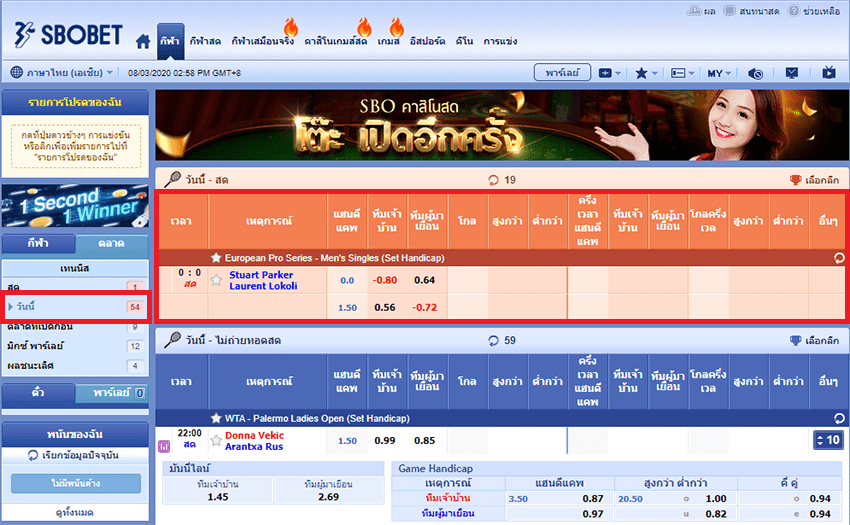Bet money line home odds 1.45
This screenshot has width=850, height=525.
click(218, 497)
